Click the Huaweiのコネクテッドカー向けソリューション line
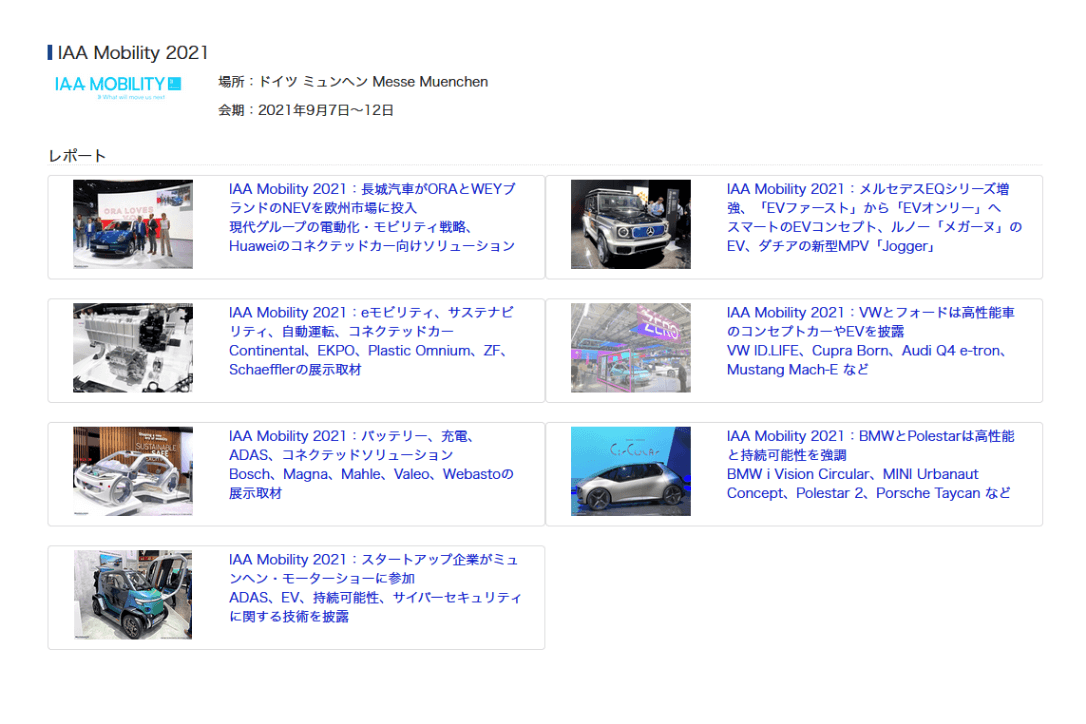Viewport: 1086px width, 724px height. (371, 246)
